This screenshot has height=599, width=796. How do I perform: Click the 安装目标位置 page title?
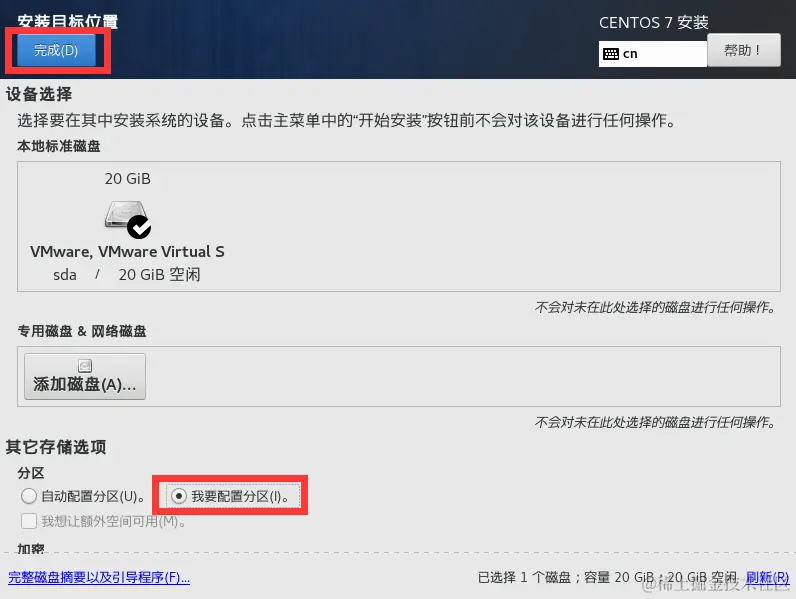pos(68,21)
